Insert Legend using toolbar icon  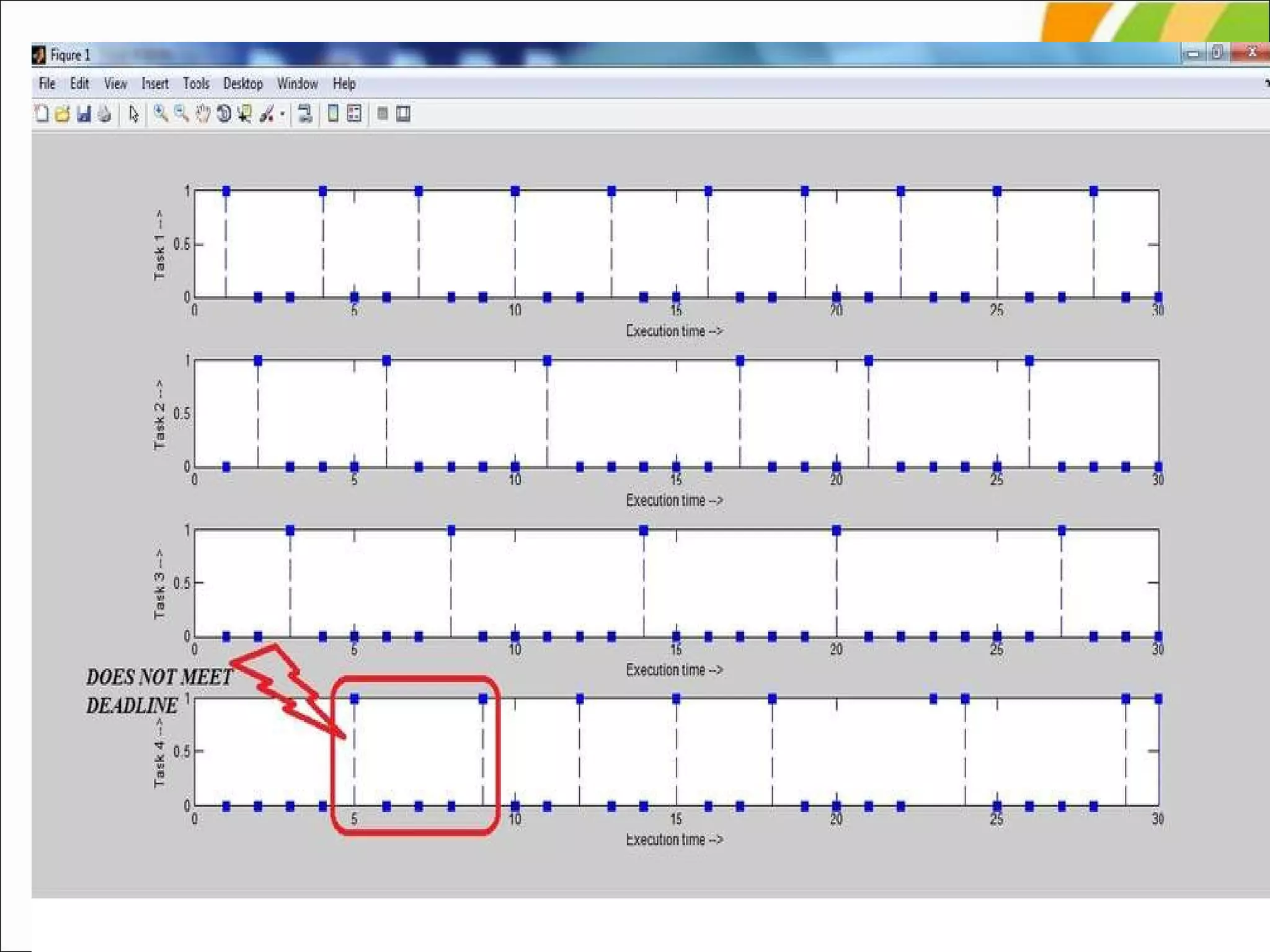click(x=354, y=113)
